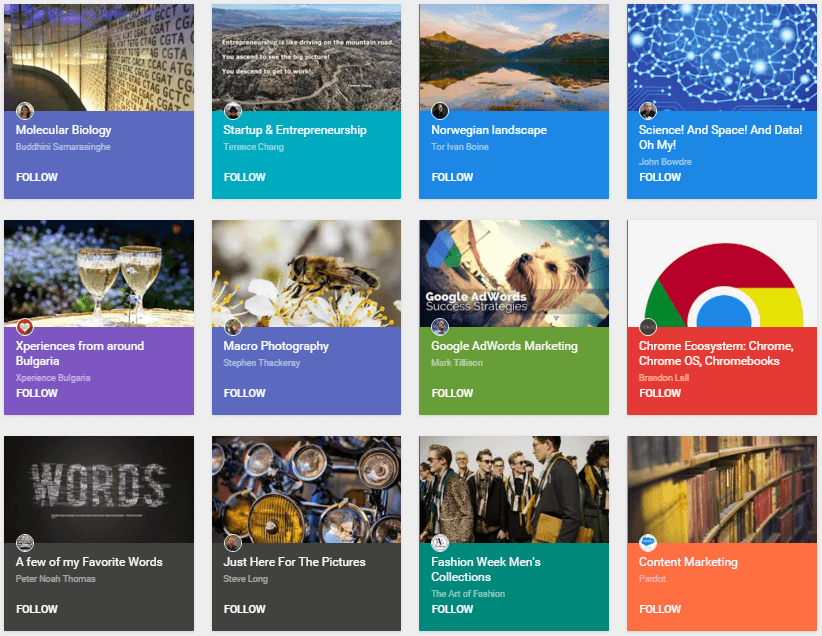Click the Pardot logo avatar on Content Marketing
The image size is (822, 636).
[648, 542]
